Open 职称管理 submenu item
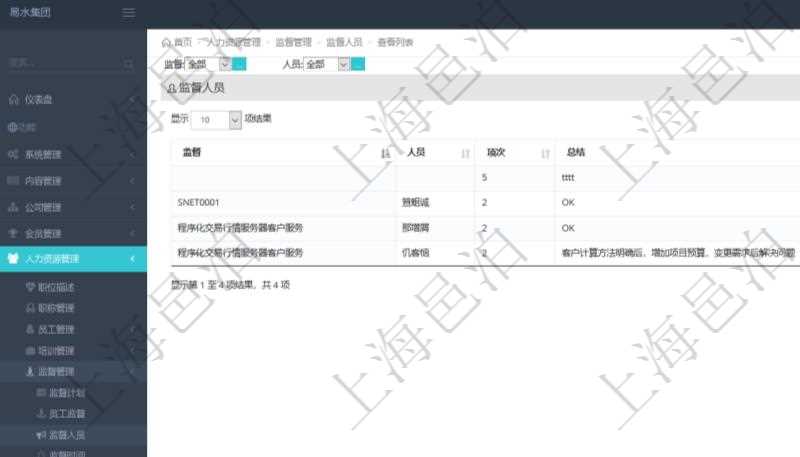Image resolution: width=800 pixels, height=457 pixels. coord(56,309)
